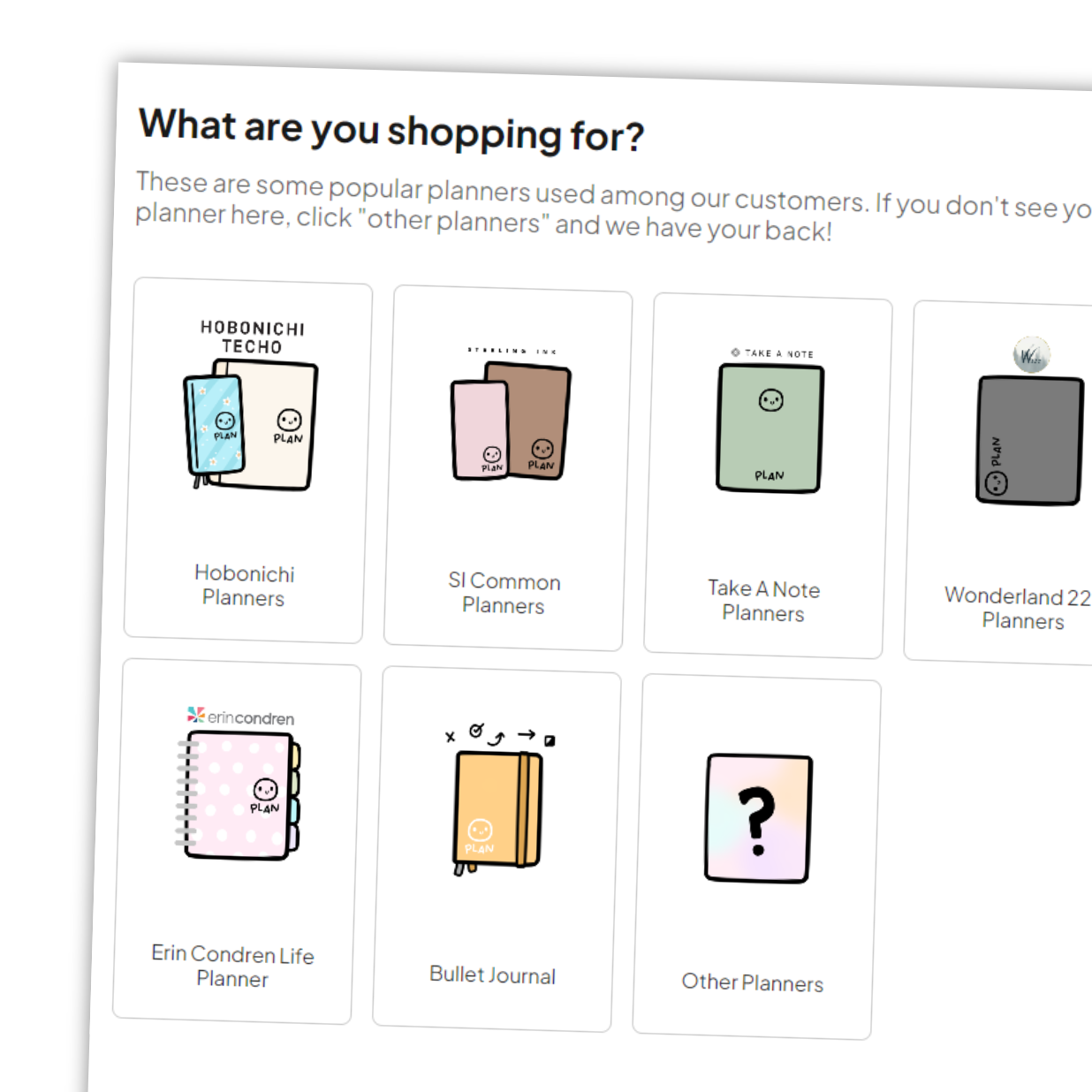Open the SI Common Planners label link
Viewport: 1092px width, 1092px height.
[504, 594]
